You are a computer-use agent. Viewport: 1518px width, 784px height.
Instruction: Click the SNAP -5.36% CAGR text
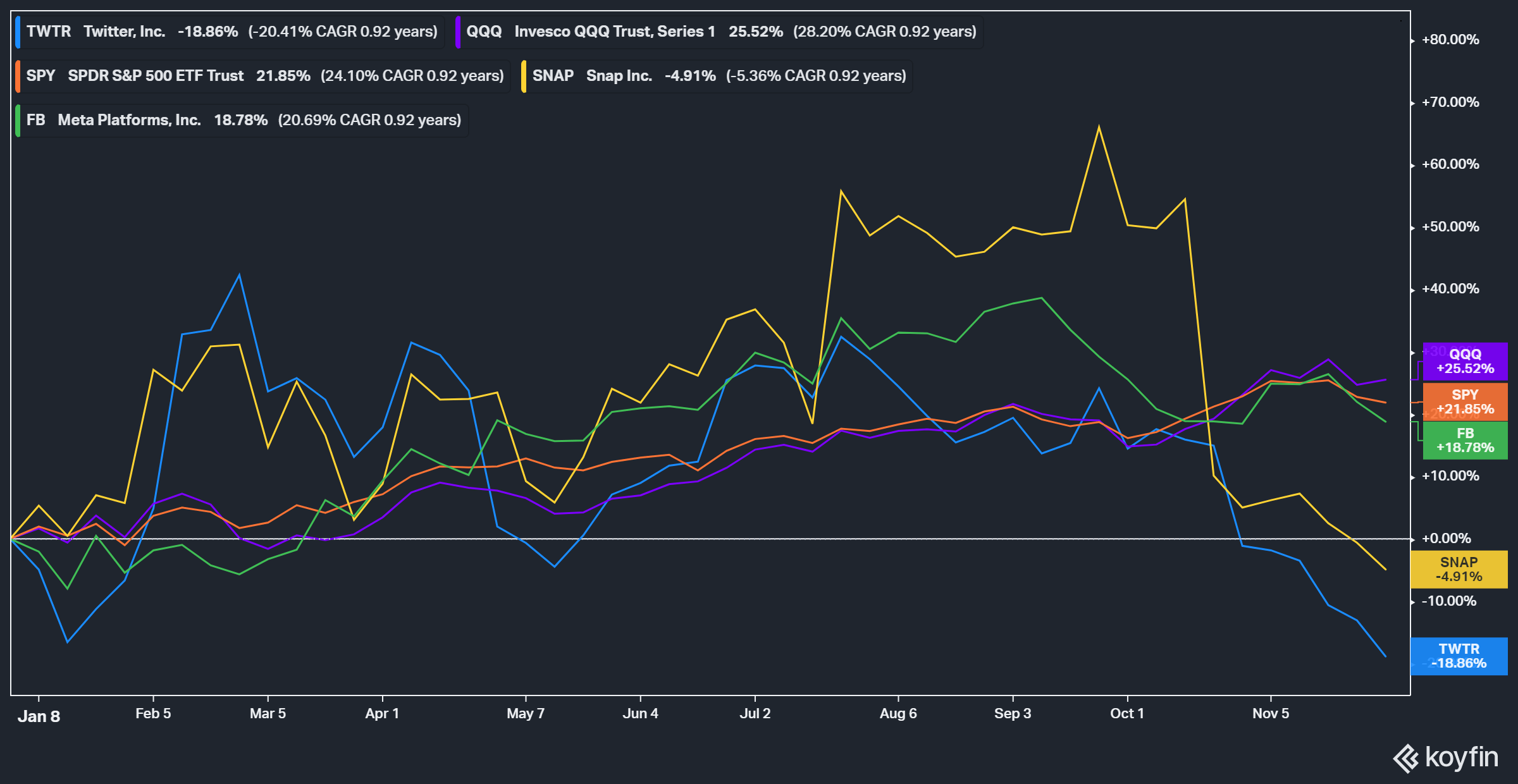tap(816, 76)
